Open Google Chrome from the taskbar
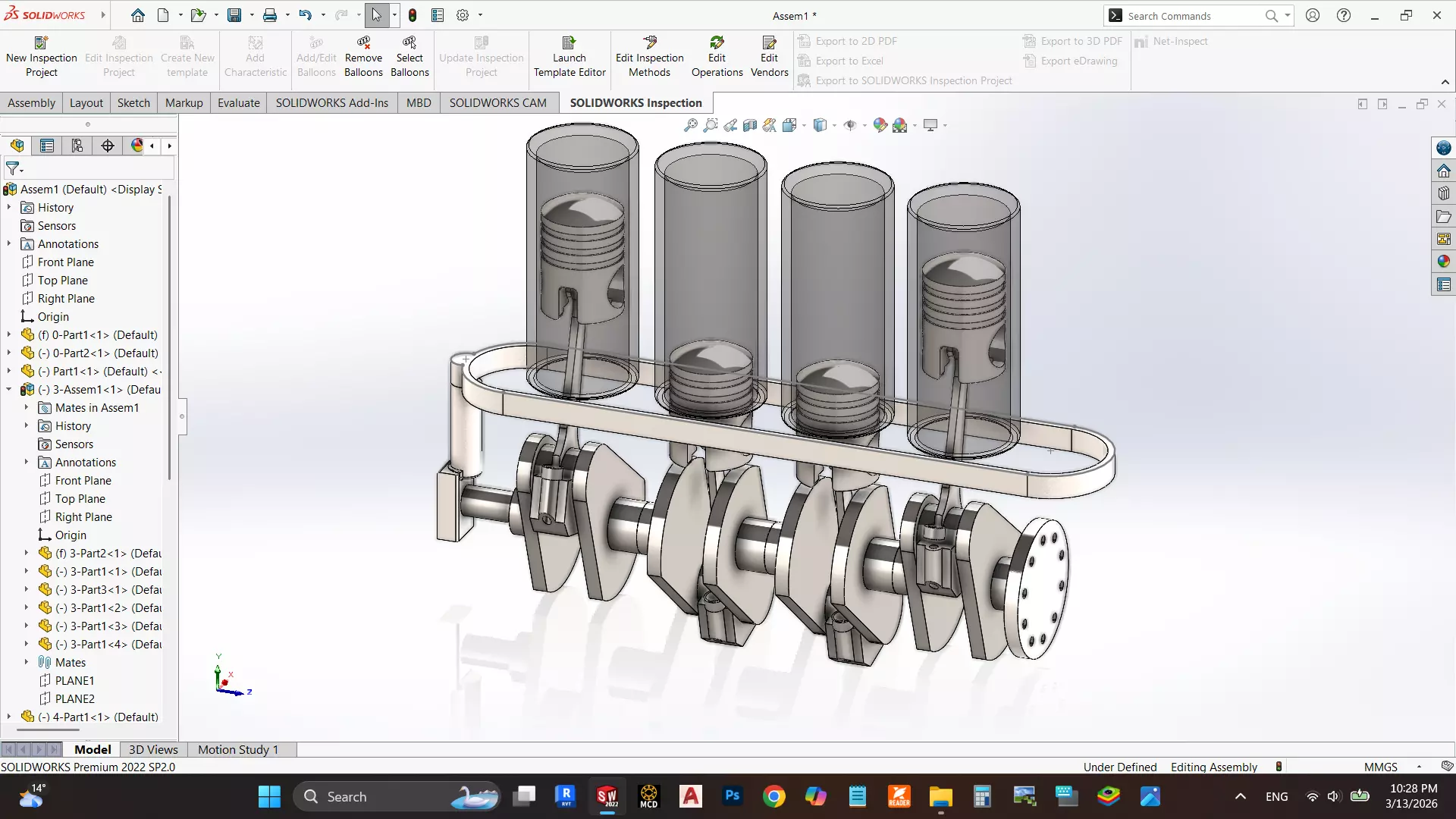 click(x=773, y=796)
